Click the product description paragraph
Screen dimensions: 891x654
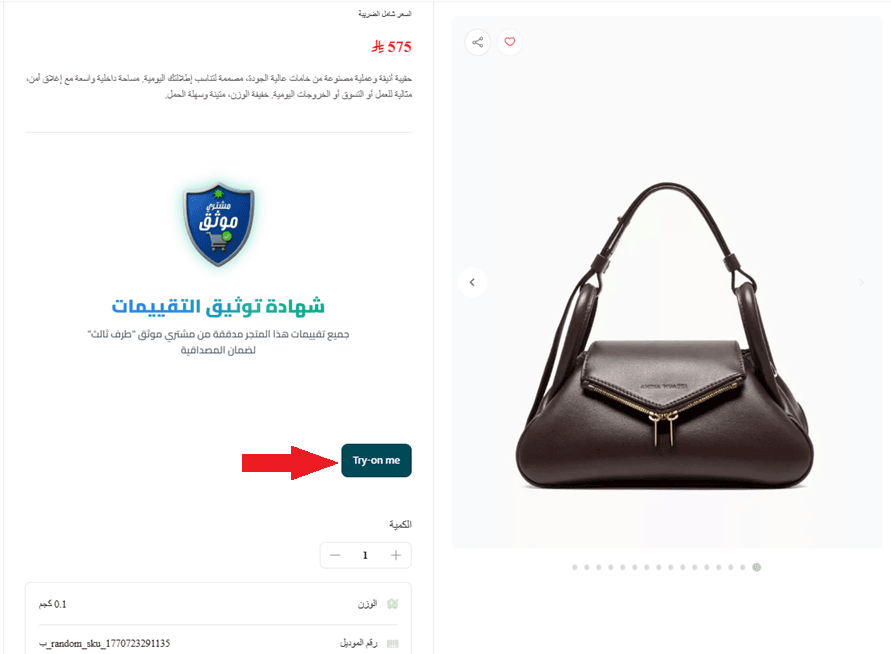[x=219, y=86]
